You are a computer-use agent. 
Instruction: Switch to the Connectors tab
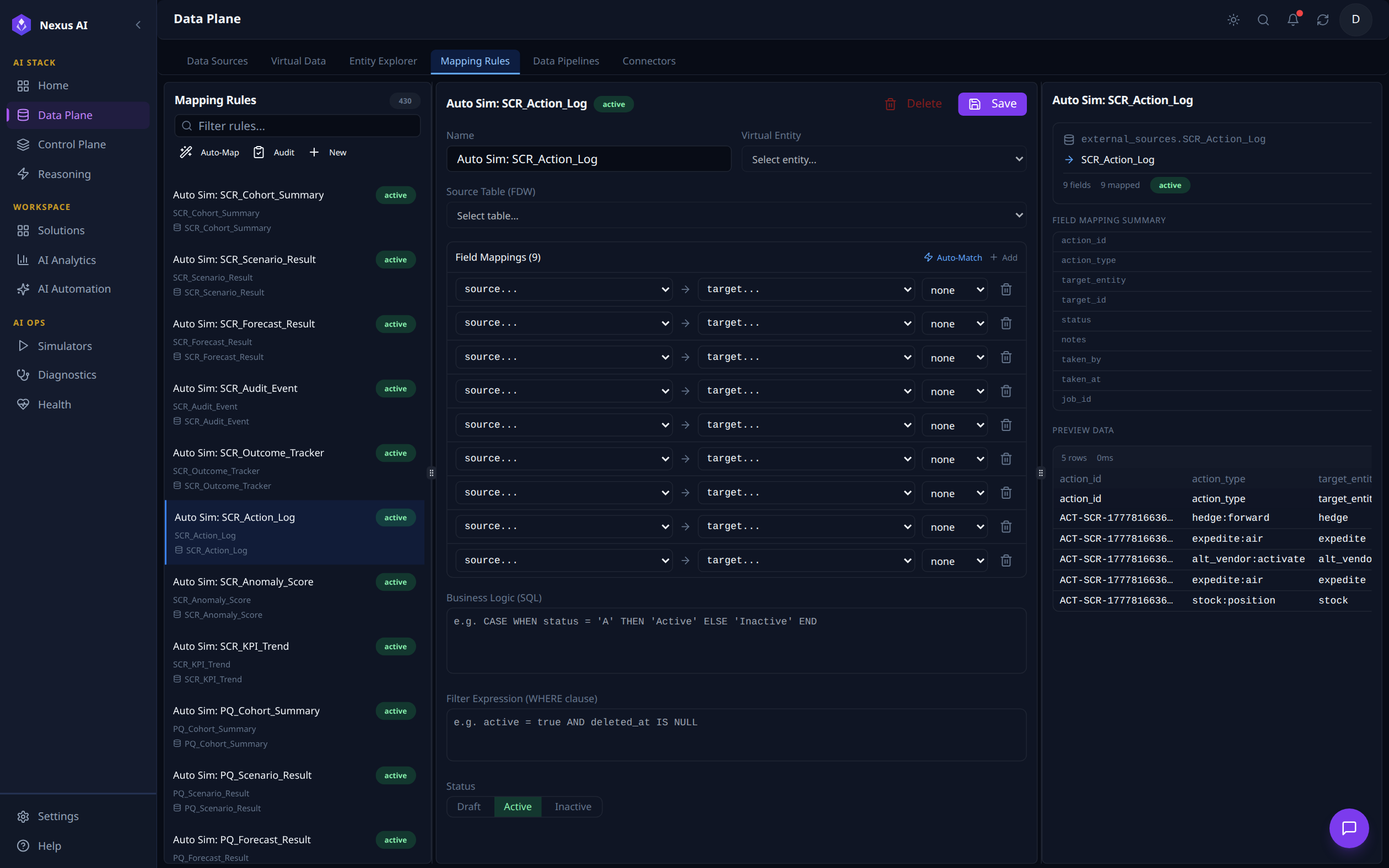pos(649,61)
